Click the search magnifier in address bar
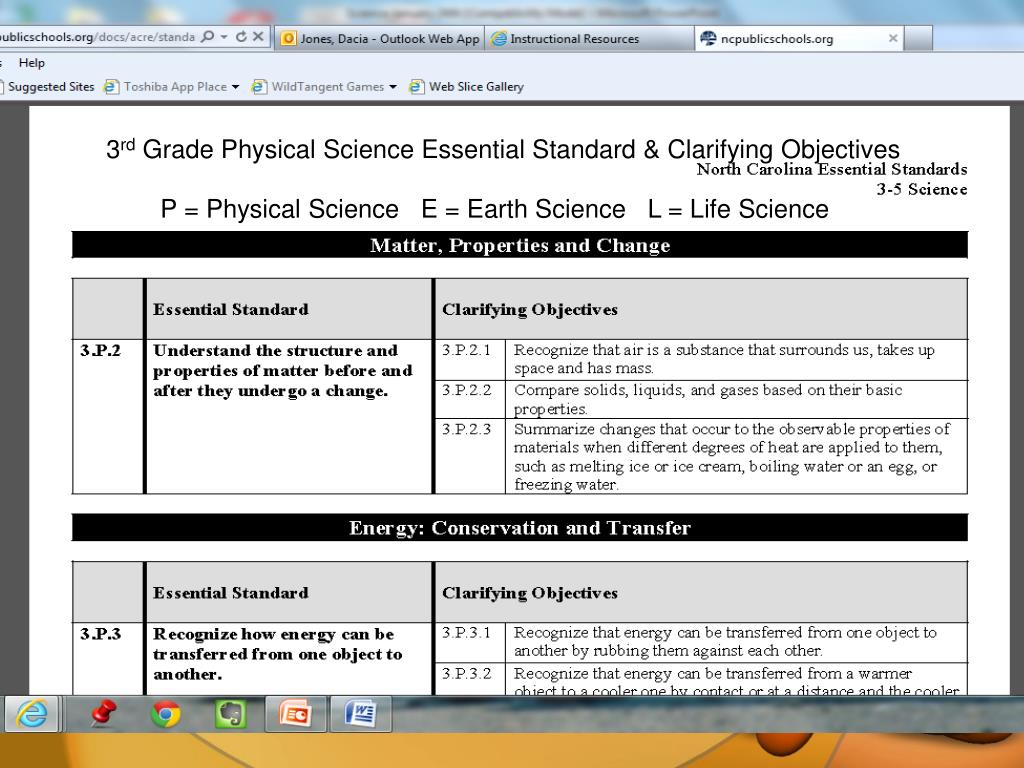The image size is (1024, 768). 208,37
